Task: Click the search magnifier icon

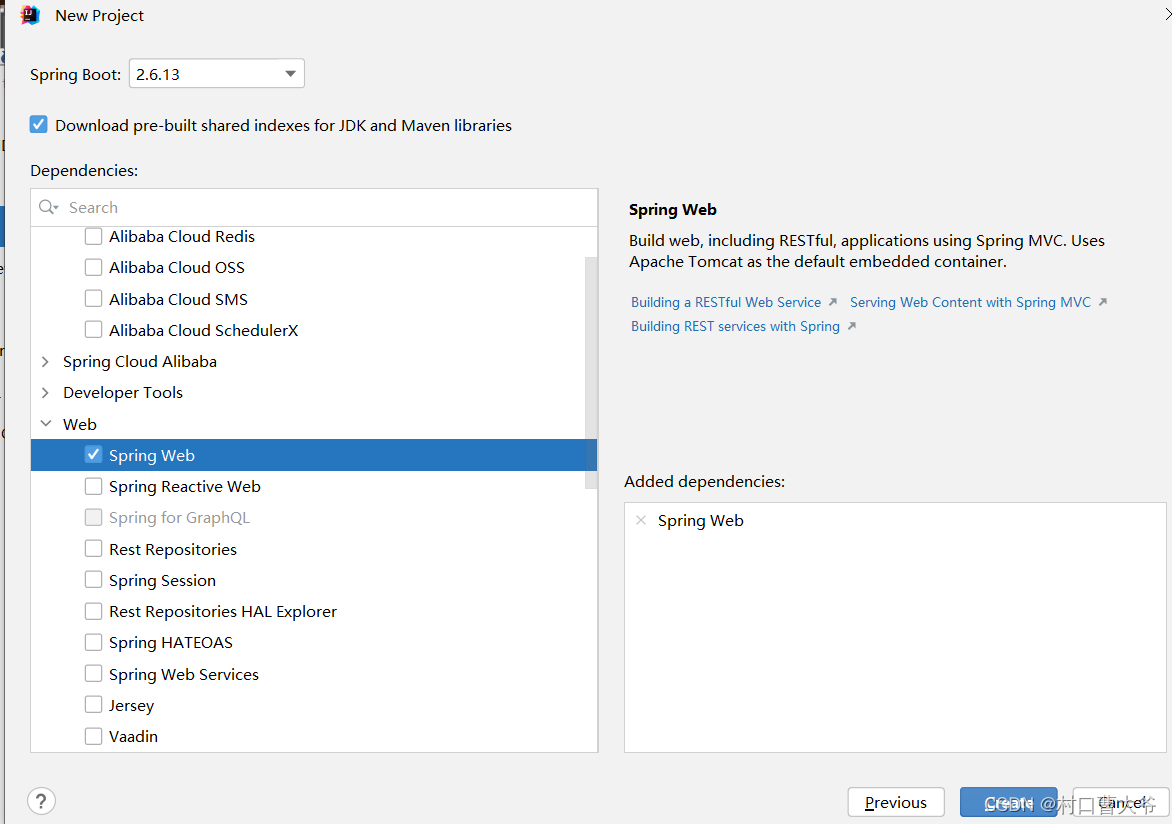Action: click(x=47, y=207)
